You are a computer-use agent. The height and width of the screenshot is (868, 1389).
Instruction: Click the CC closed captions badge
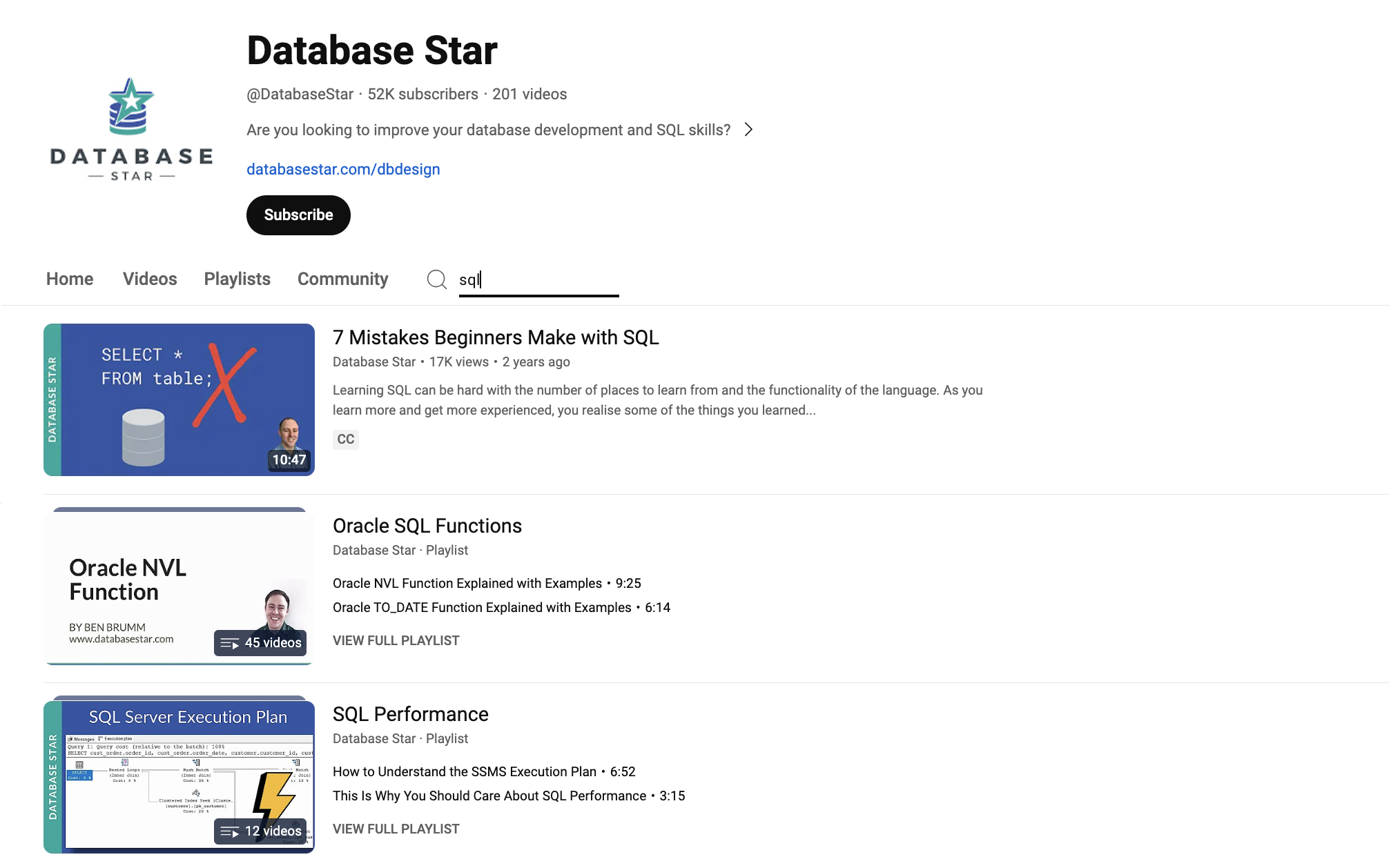pyautogui.click(x=345, y=440)
